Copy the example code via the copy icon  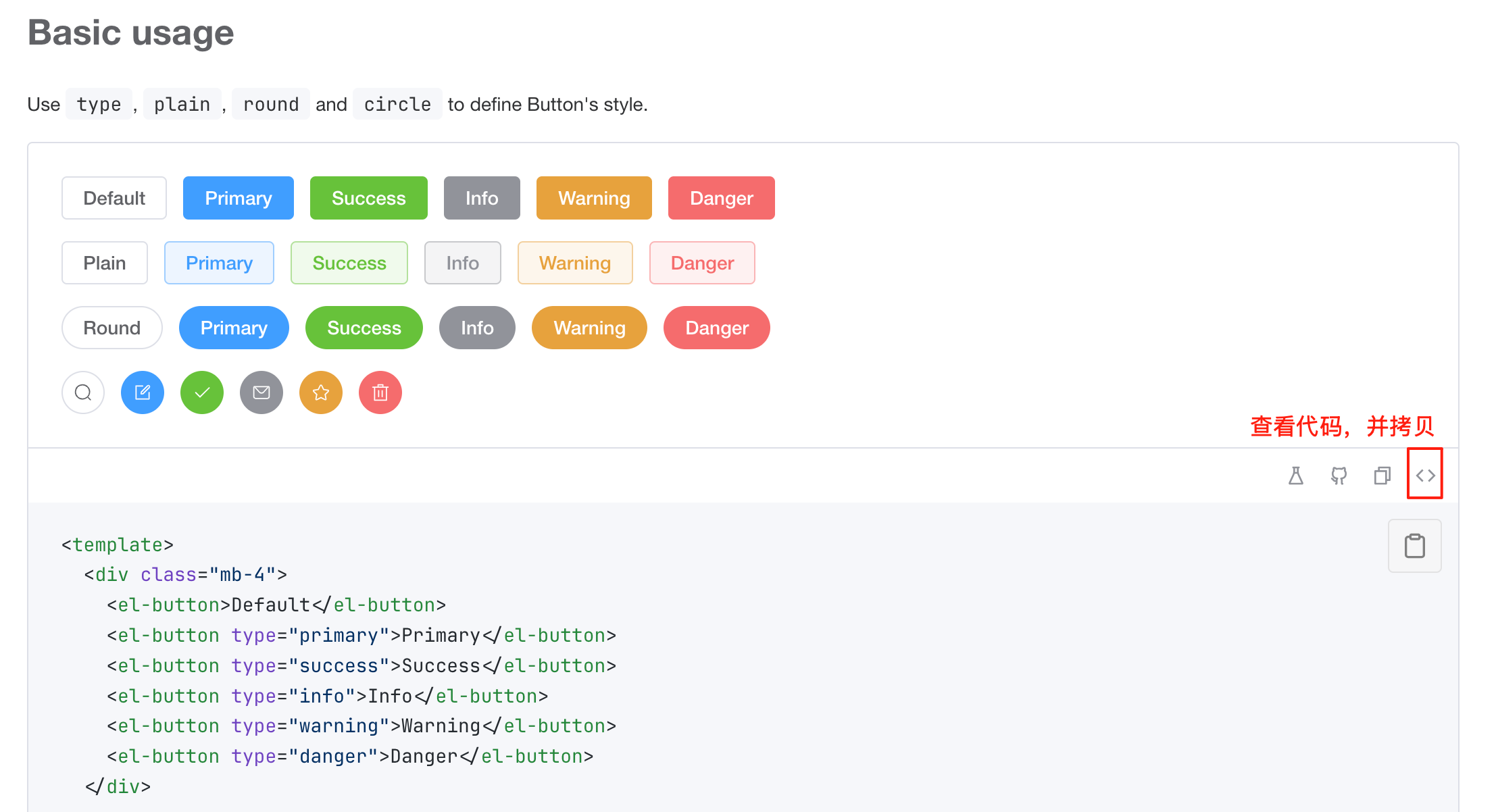coord(1382,476)
